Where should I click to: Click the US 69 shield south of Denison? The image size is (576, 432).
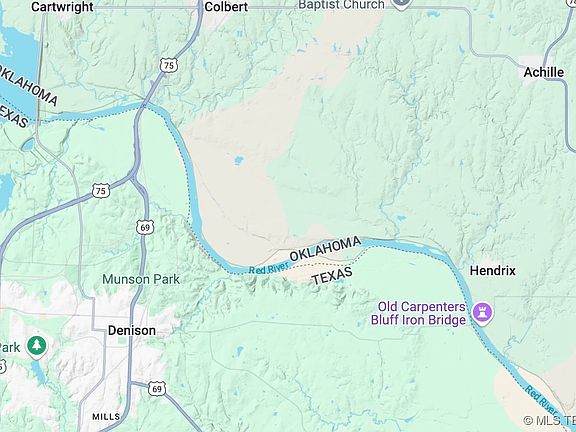click(157, 389)
